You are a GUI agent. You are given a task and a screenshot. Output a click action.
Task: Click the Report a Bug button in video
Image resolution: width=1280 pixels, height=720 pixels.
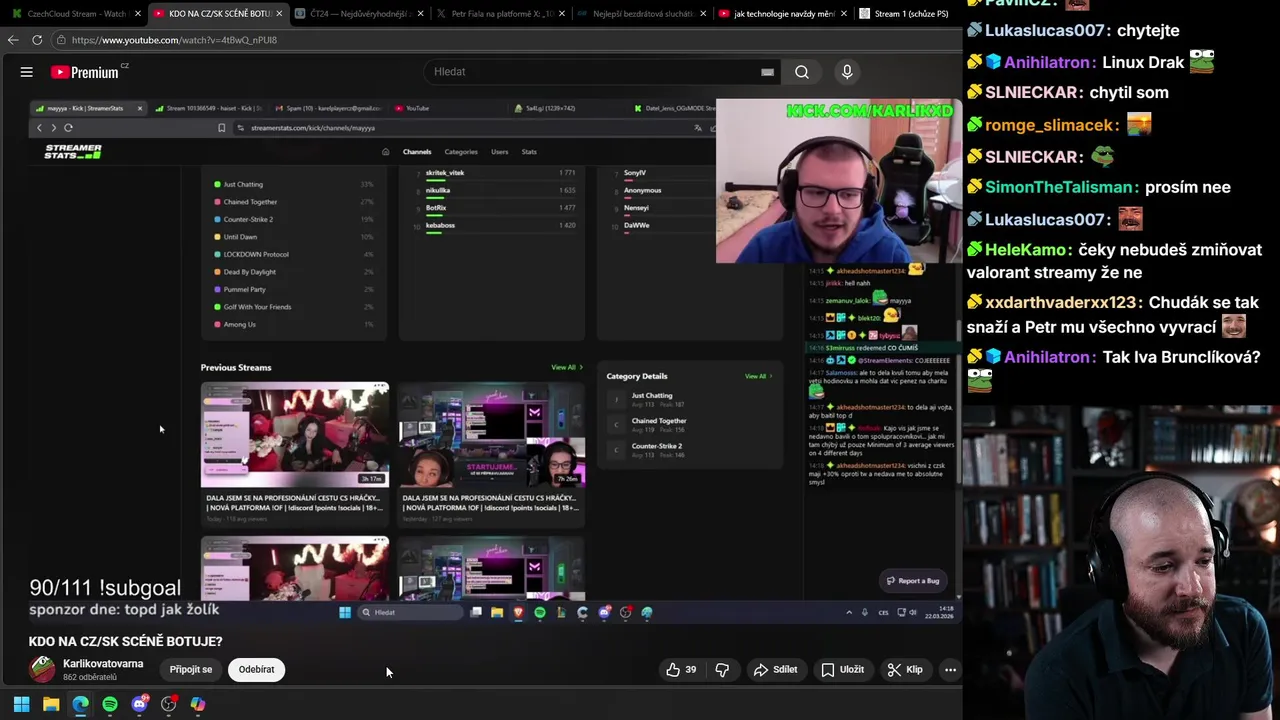[x=912, y=581]
